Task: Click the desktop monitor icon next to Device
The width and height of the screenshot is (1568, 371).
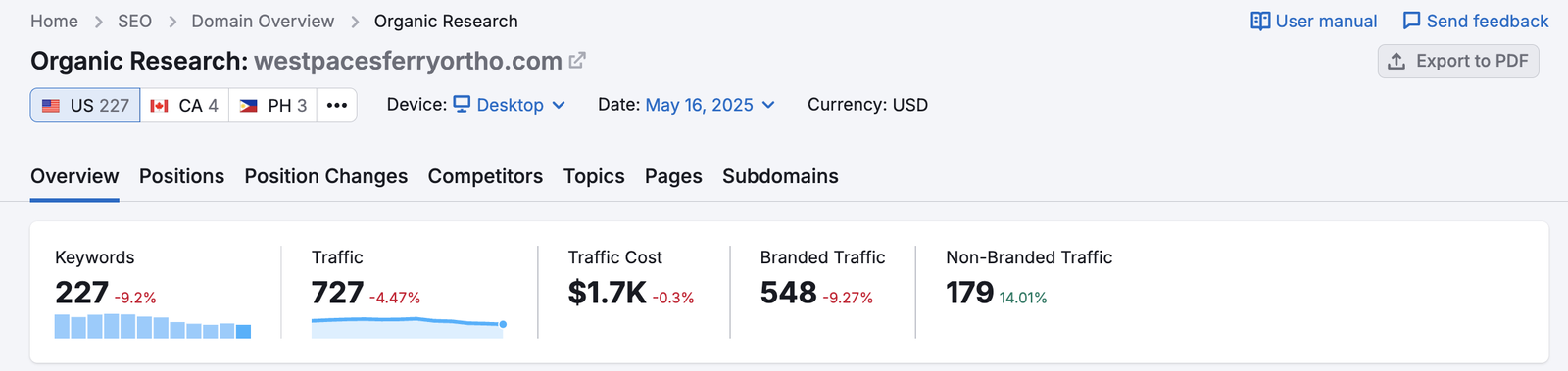Action: [x=462, y=104]
